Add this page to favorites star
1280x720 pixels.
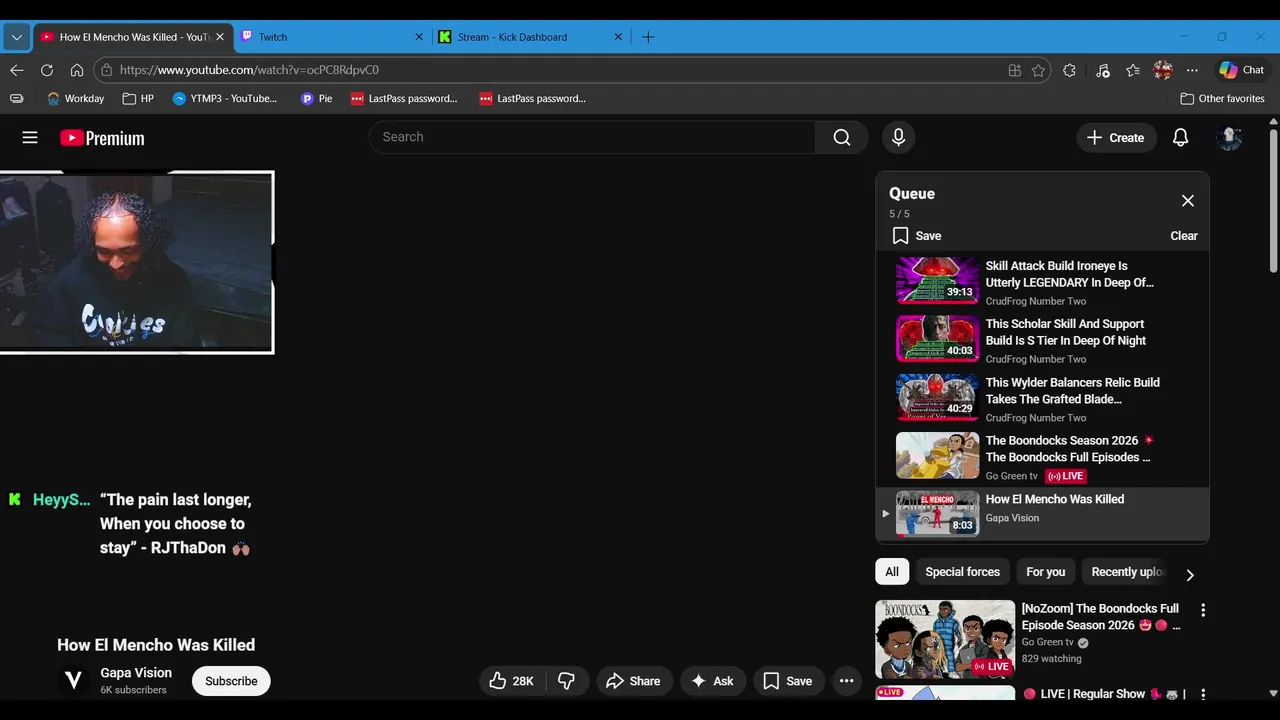pos(1038,70)
